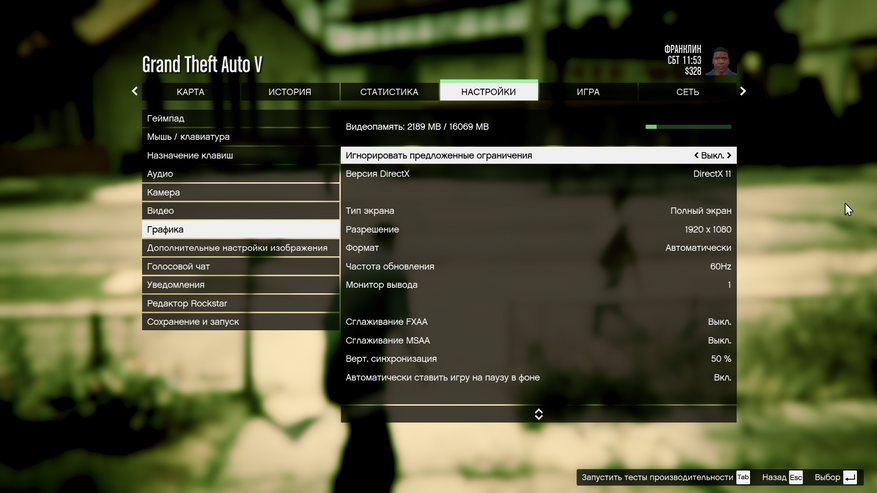Click the СБТ 11:53 time display

pyautogui.click(x=684, y=60)
